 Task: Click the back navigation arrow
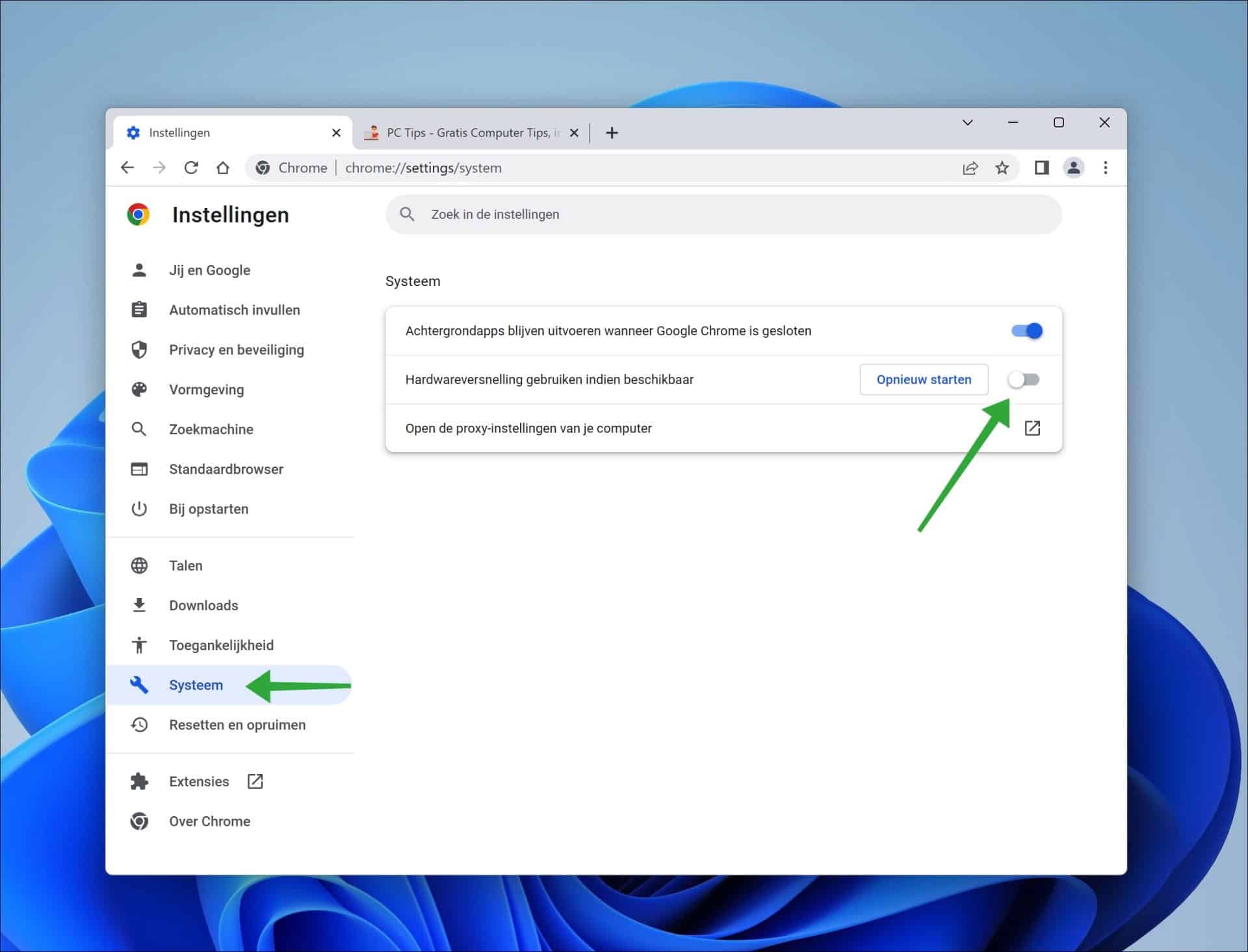(x=127, y=168)
